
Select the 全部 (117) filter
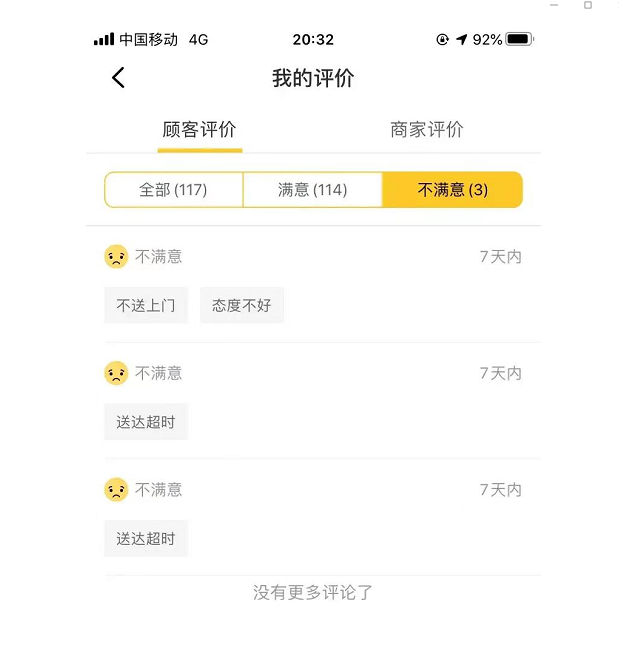pyautogui.click(x=174, y=190)
